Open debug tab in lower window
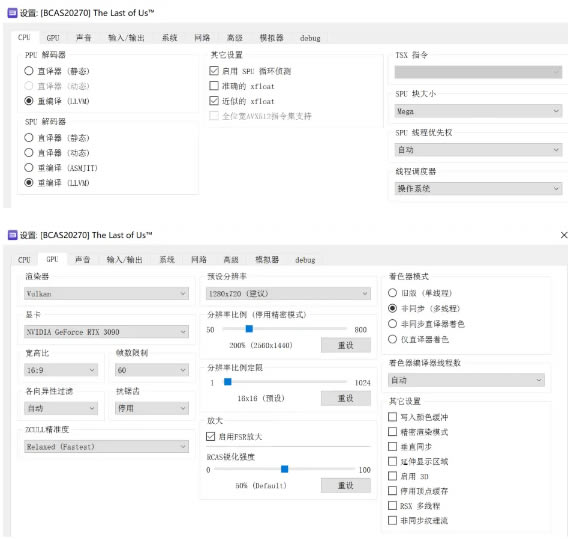Image resolution: width=568 pixels, height=539 pixels. point(305,260)
